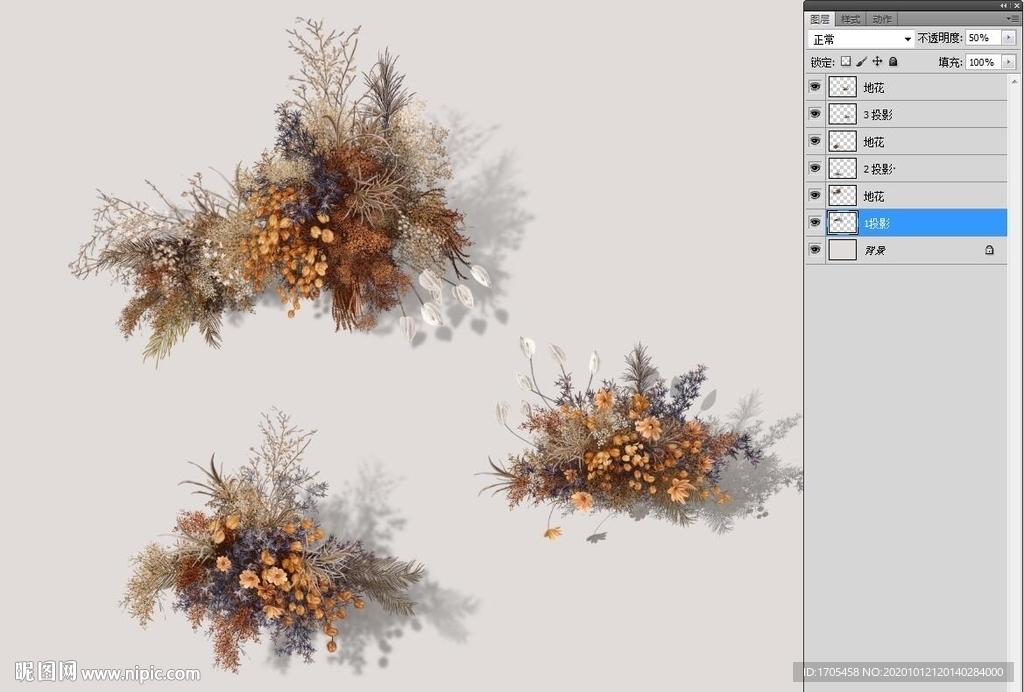Switch to the 动作 tab
1024x692 pixels.
[882, 19]
